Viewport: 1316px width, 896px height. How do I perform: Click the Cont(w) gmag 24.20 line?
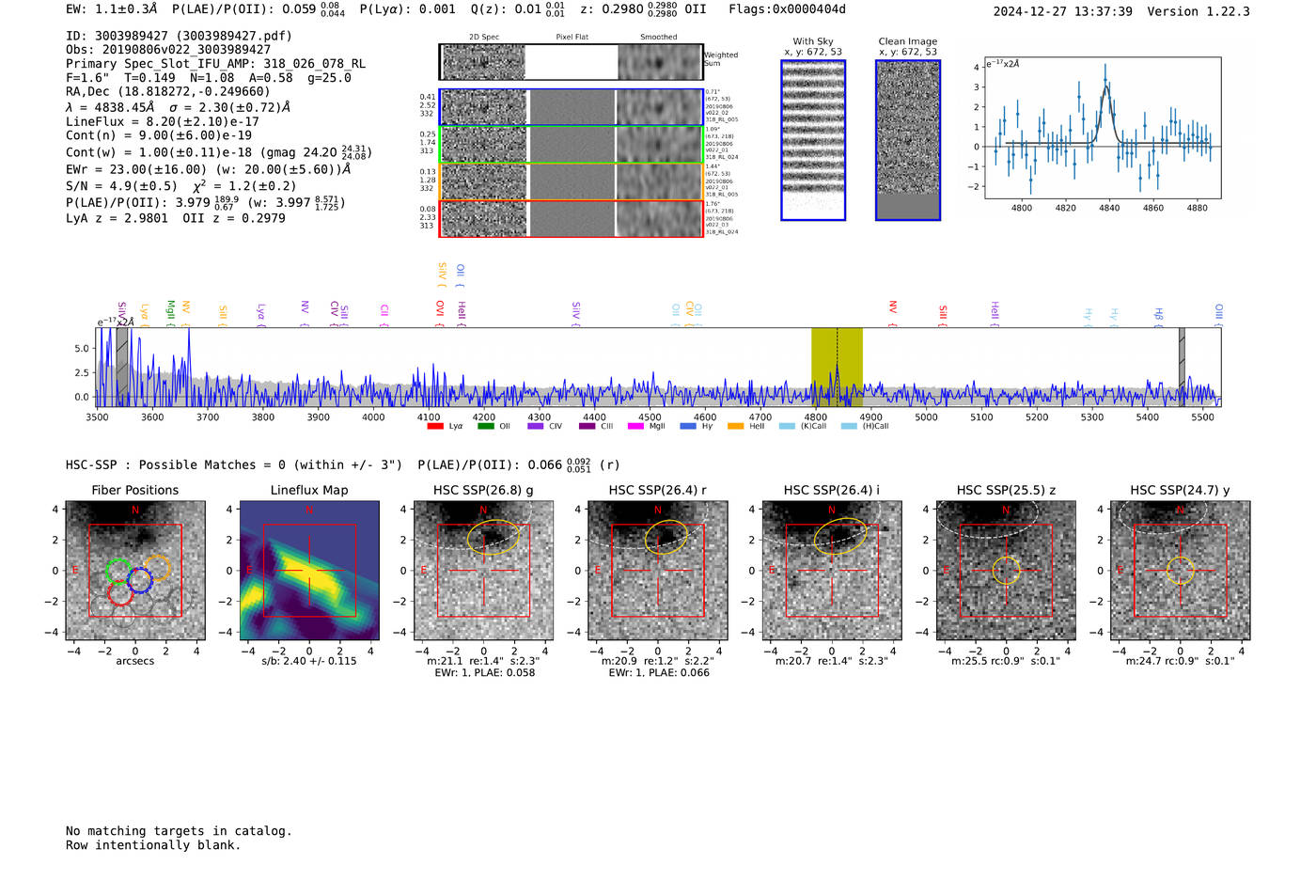219,151
